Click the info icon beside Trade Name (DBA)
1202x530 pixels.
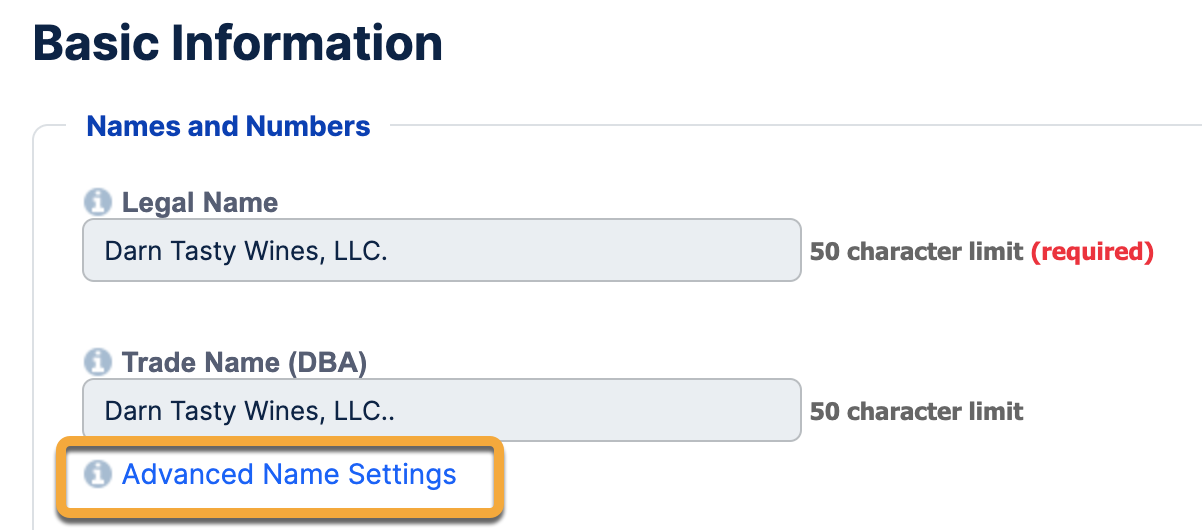[97, 362]
